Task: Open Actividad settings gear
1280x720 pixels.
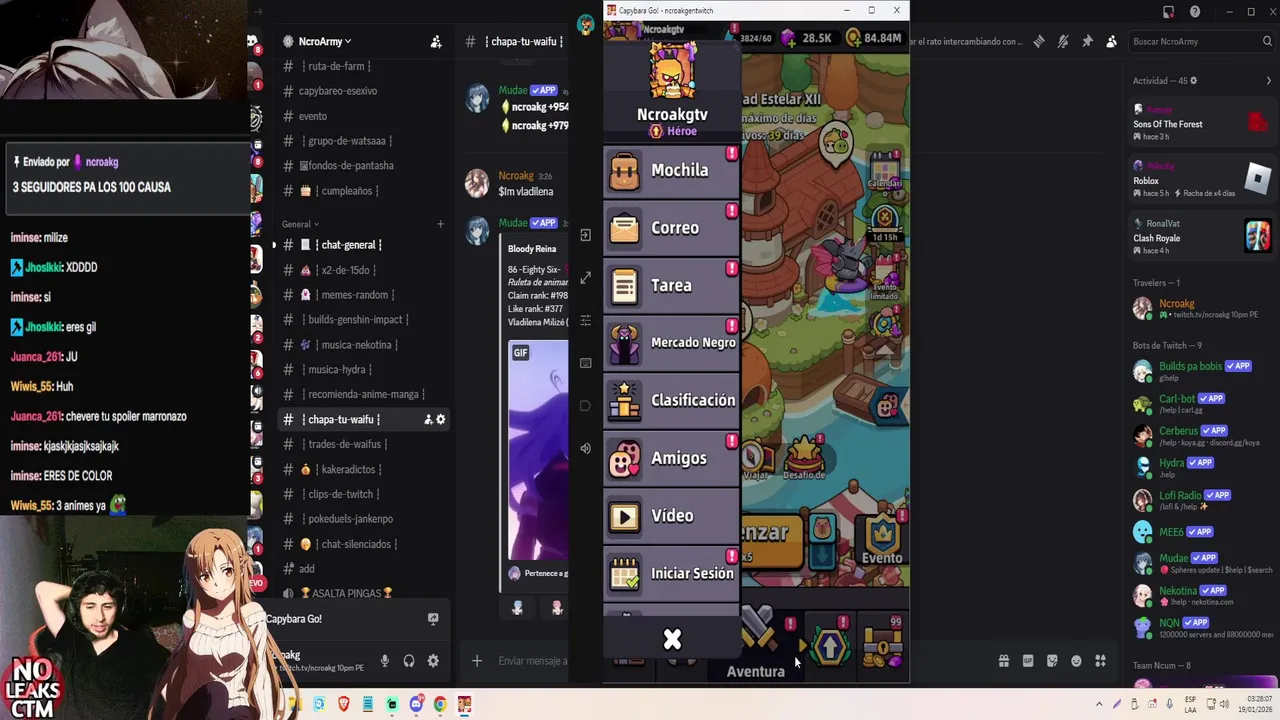Action: (x=1193, y=81)
